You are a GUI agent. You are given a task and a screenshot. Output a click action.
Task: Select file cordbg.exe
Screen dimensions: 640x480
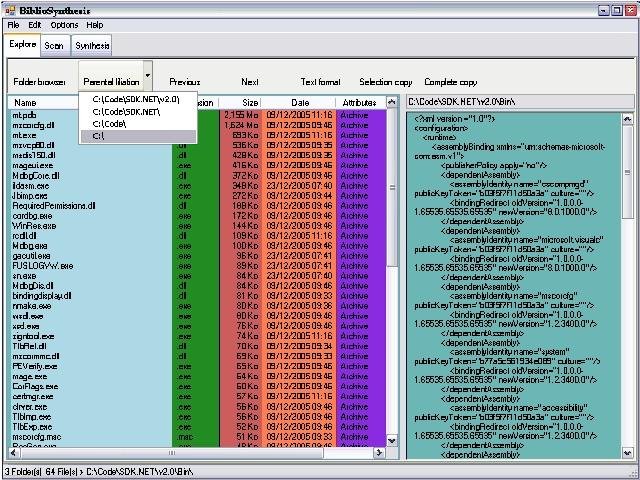[32, 216]
